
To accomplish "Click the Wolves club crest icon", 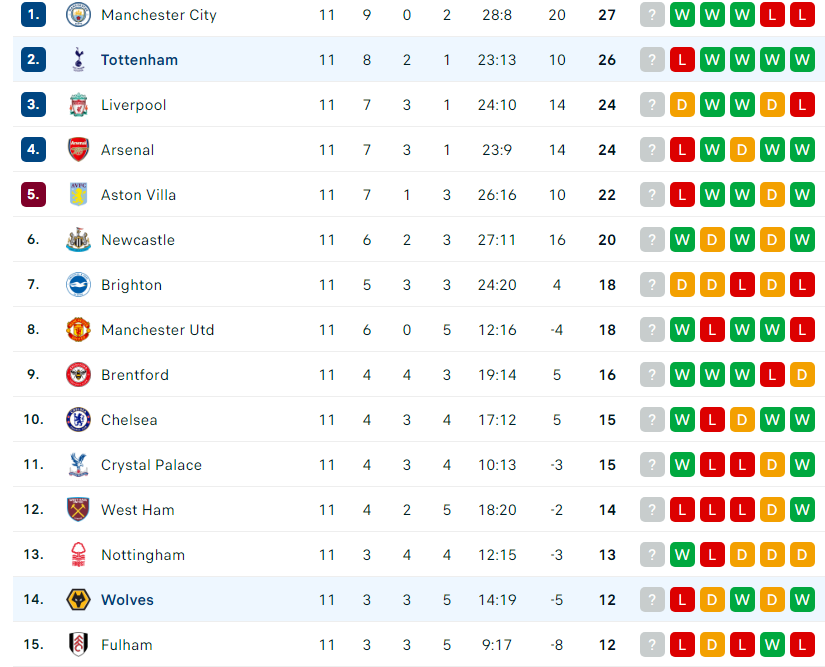I will (78, 599).
